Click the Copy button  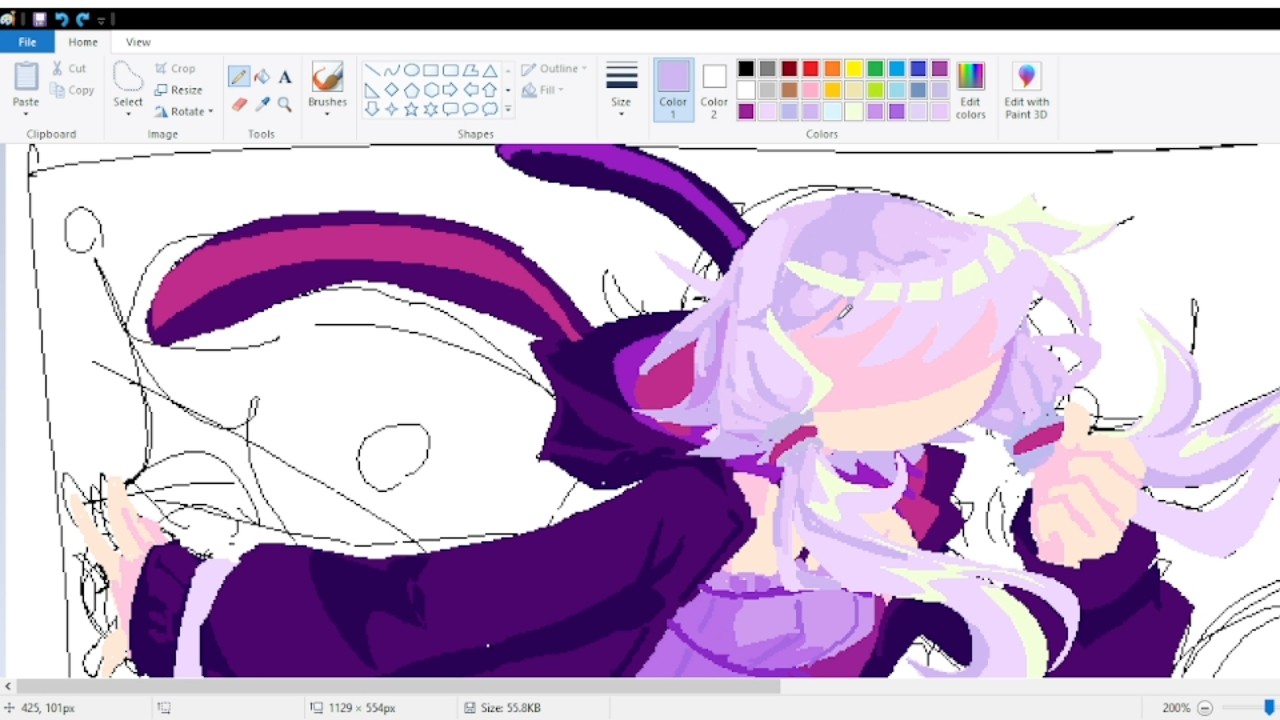point(72,90)
